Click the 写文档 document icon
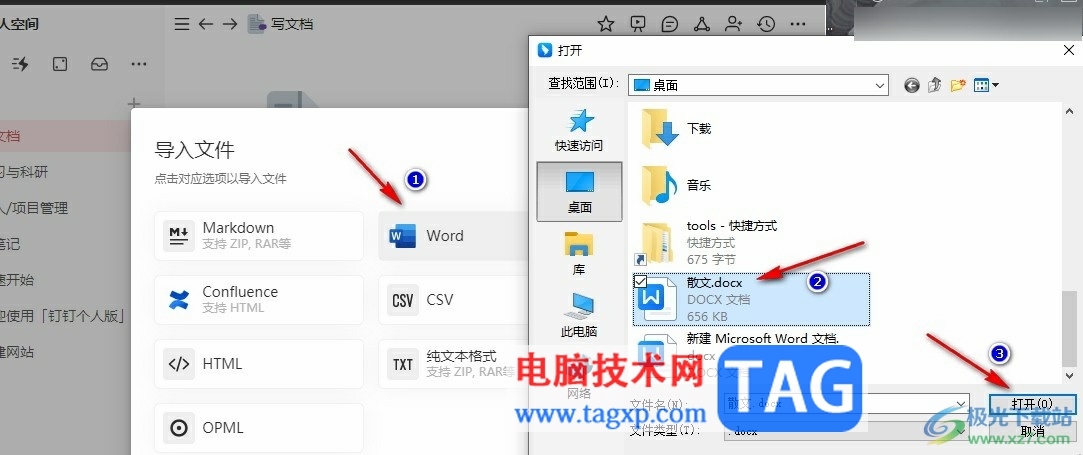Screen dimensions: 1083x455 click(257, 24)
